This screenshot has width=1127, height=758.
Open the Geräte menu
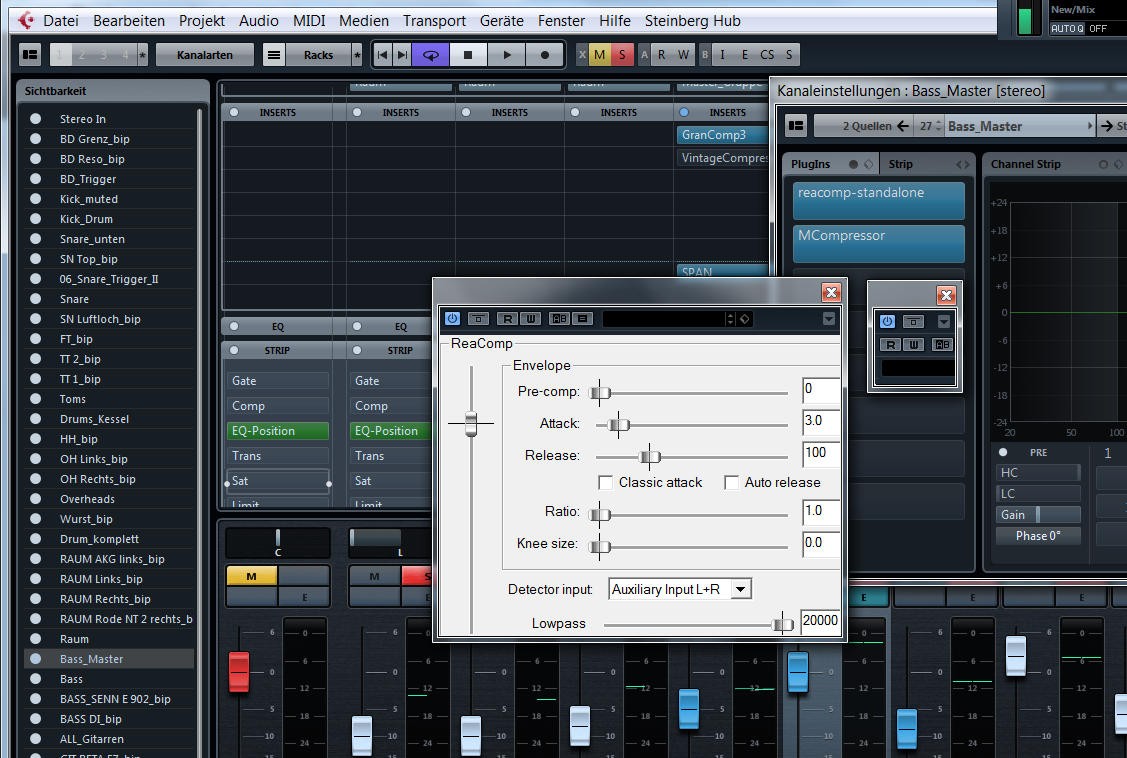[x=502, y=21]
